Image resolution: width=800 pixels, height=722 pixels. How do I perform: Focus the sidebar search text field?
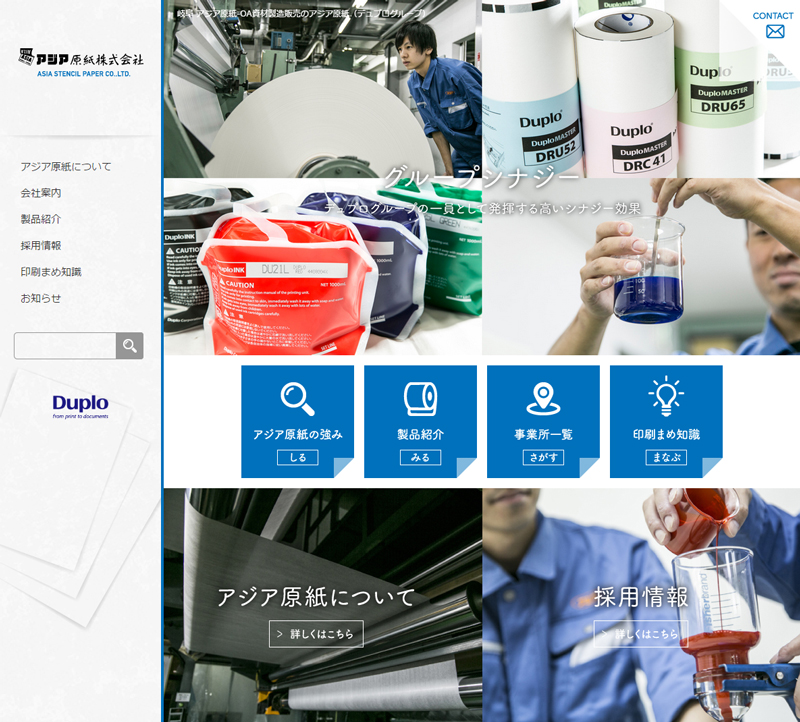pyautogui.click(x=65, y=346)
